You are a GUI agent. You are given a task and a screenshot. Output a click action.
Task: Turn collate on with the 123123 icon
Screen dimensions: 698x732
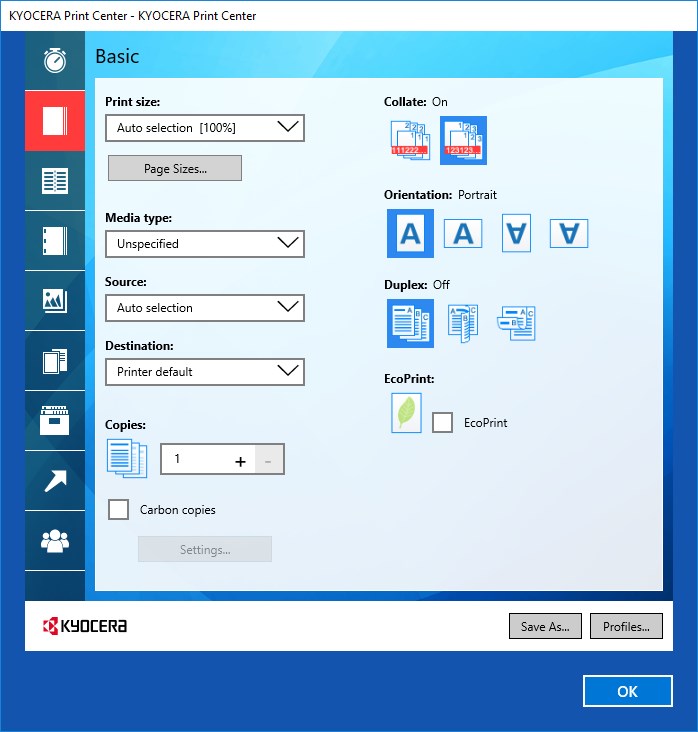[x=463, y=141]
